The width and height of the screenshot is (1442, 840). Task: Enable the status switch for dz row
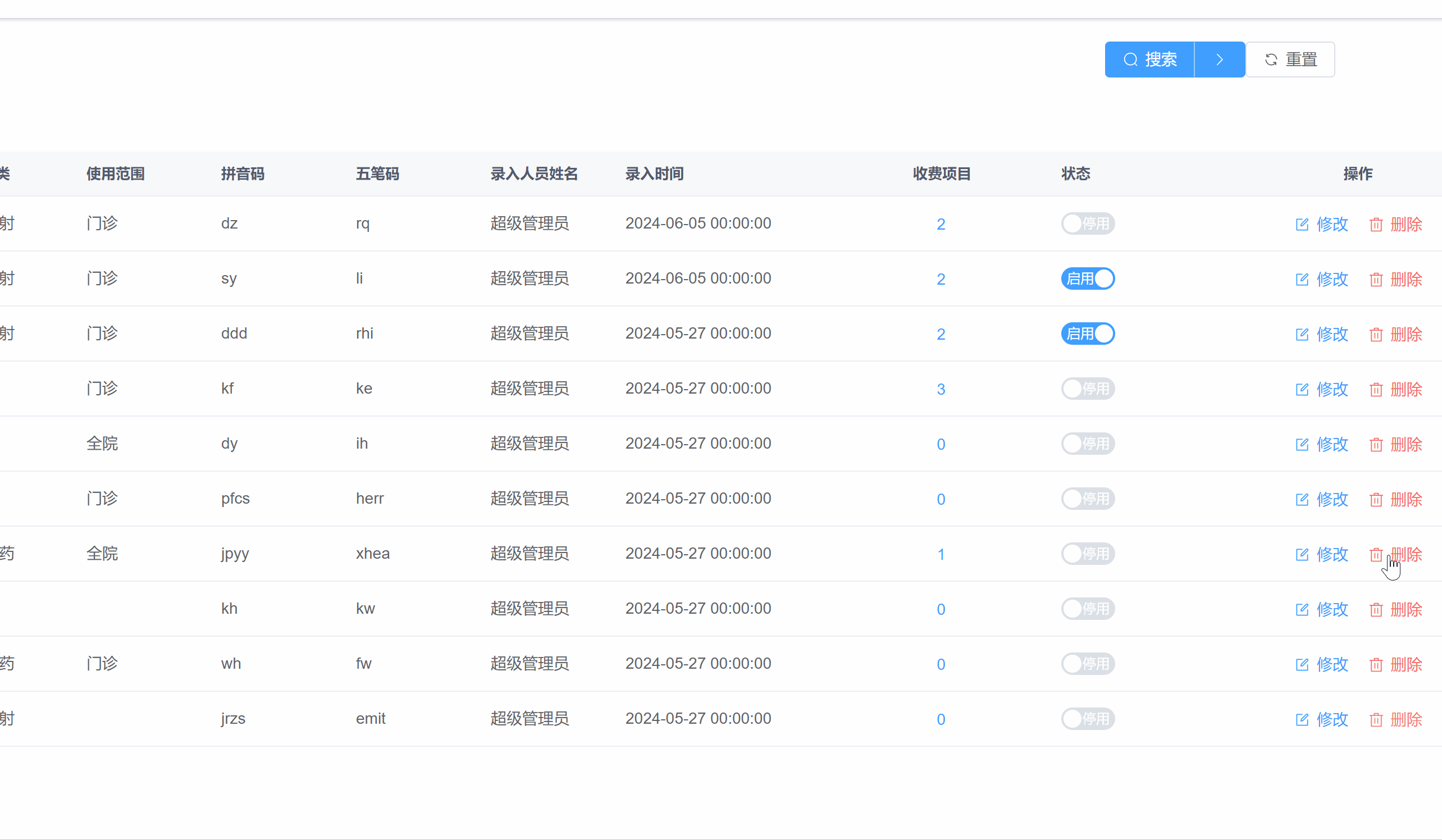tap(1087, 223)
